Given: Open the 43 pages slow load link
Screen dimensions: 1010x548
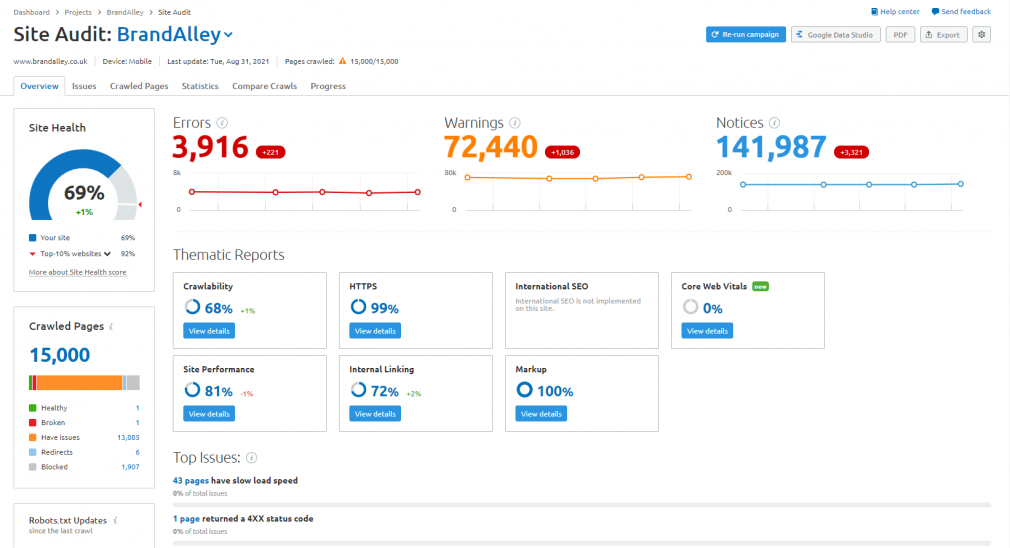Looking at the screenshot, I should [x=191, y=480].
